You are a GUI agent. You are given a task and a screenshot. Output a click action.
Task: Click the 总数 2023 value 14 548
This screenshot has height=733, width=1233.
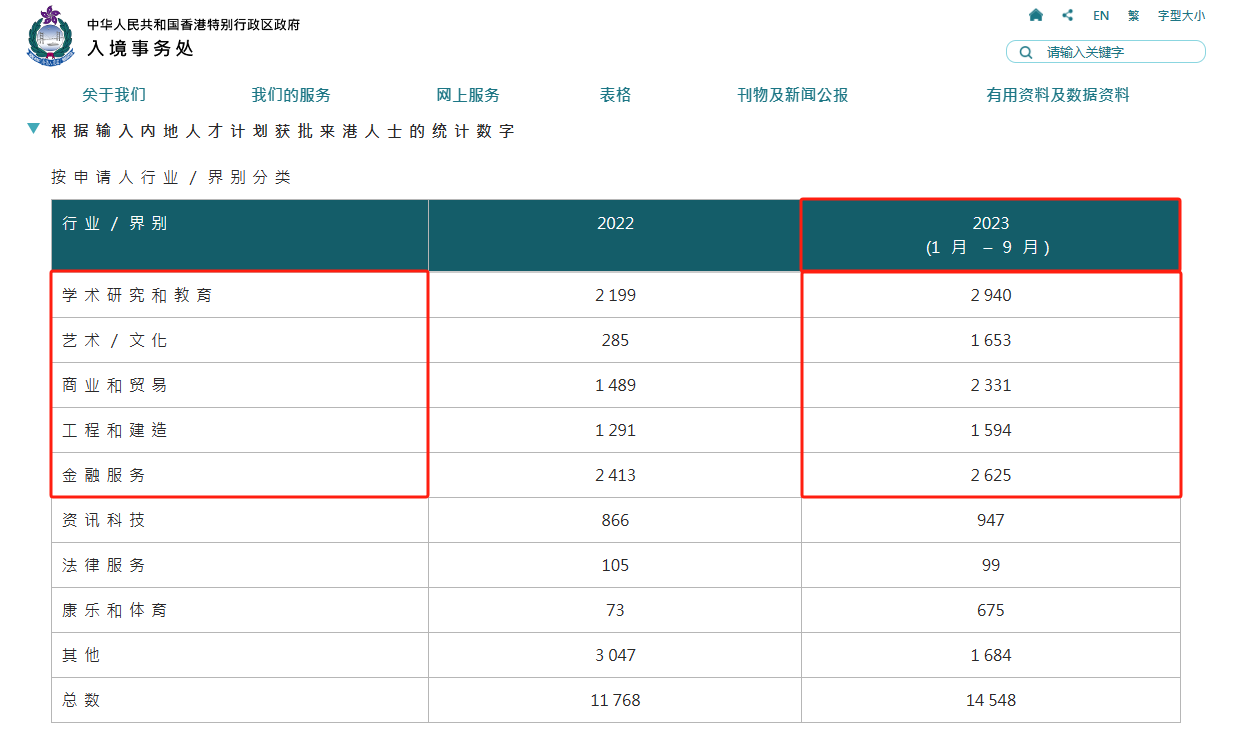pyautogui.click(x=991, y=700)
